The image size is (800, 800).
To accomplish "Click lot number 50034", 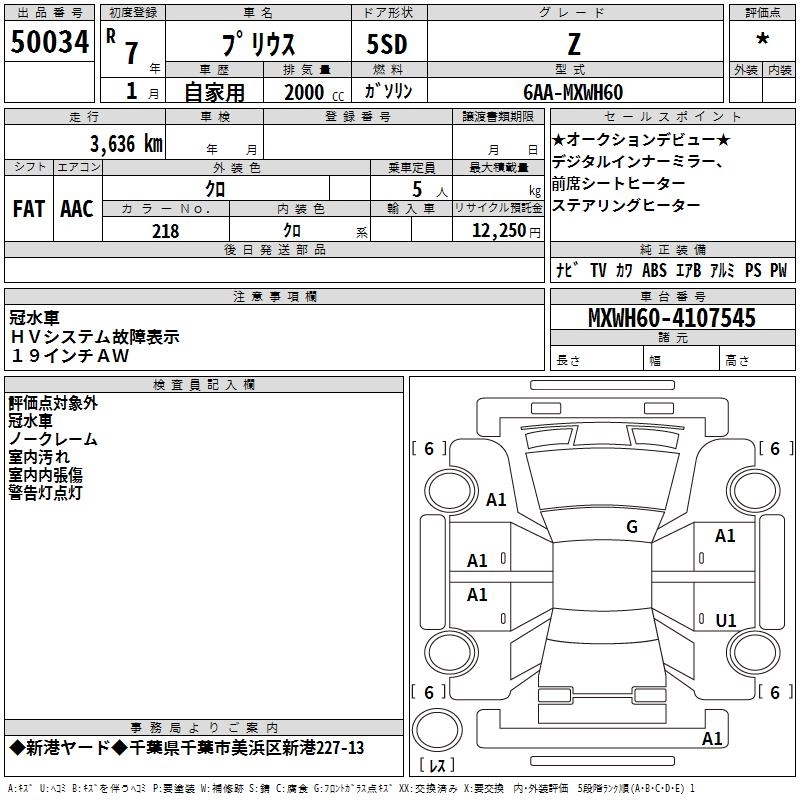I will pos(50,42).
